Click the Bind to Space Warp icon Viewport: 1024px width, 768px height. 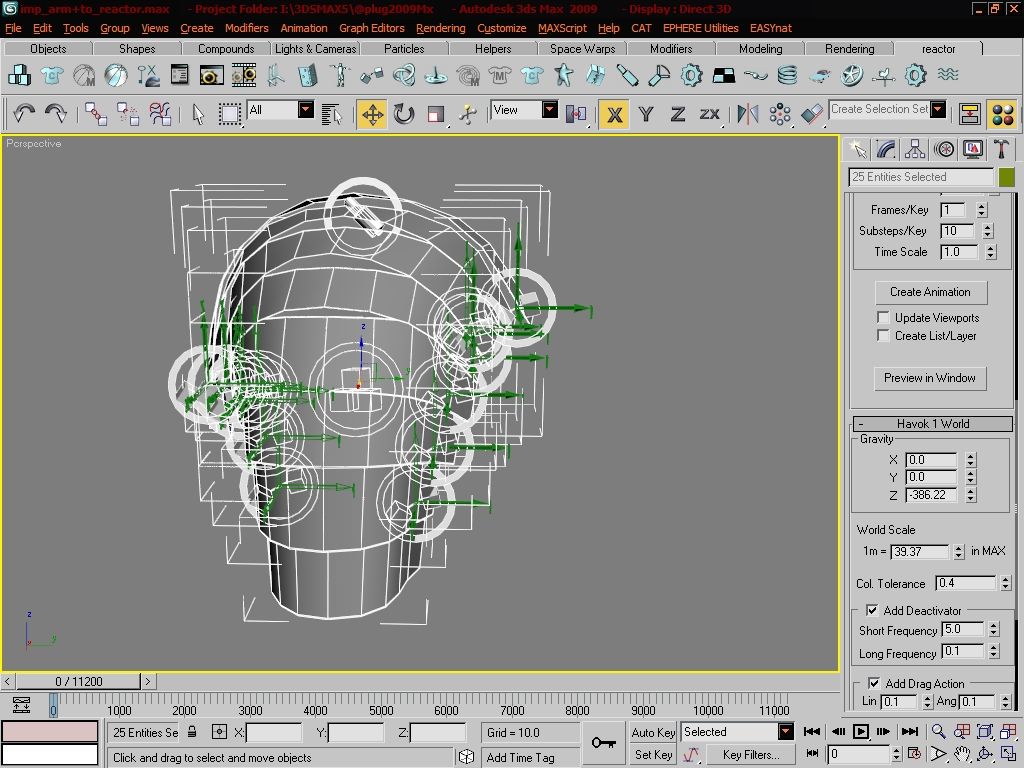tap(160, 114)
